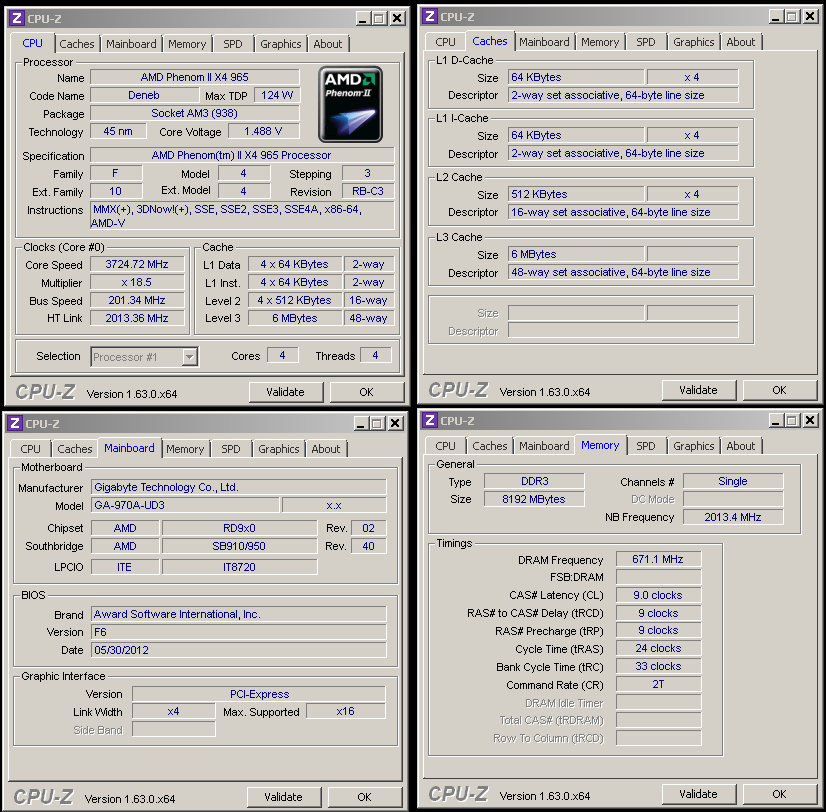Click the Code Name field Deneb
The height and width of the screenshot is (812, 826).
click(144, 95)
